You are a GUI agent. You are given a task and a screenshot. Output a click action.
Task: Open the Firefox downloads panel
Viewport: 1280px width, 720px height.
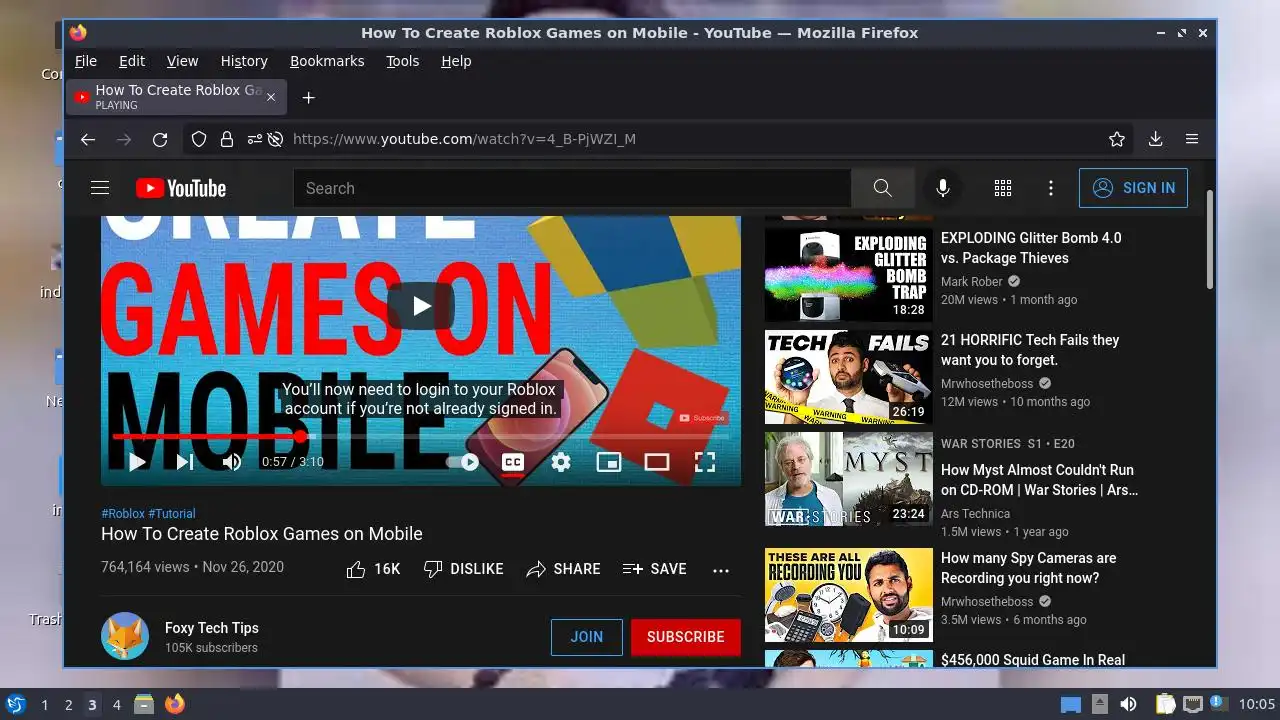[x=1155, y=139]
